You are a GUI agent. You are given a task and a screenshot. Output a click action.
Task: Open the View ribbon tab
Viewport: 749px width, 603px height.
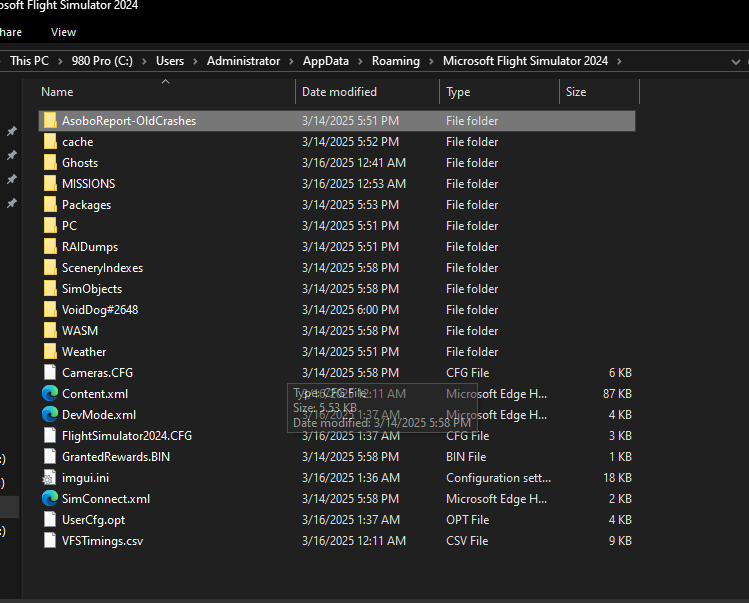click(64, 32)
